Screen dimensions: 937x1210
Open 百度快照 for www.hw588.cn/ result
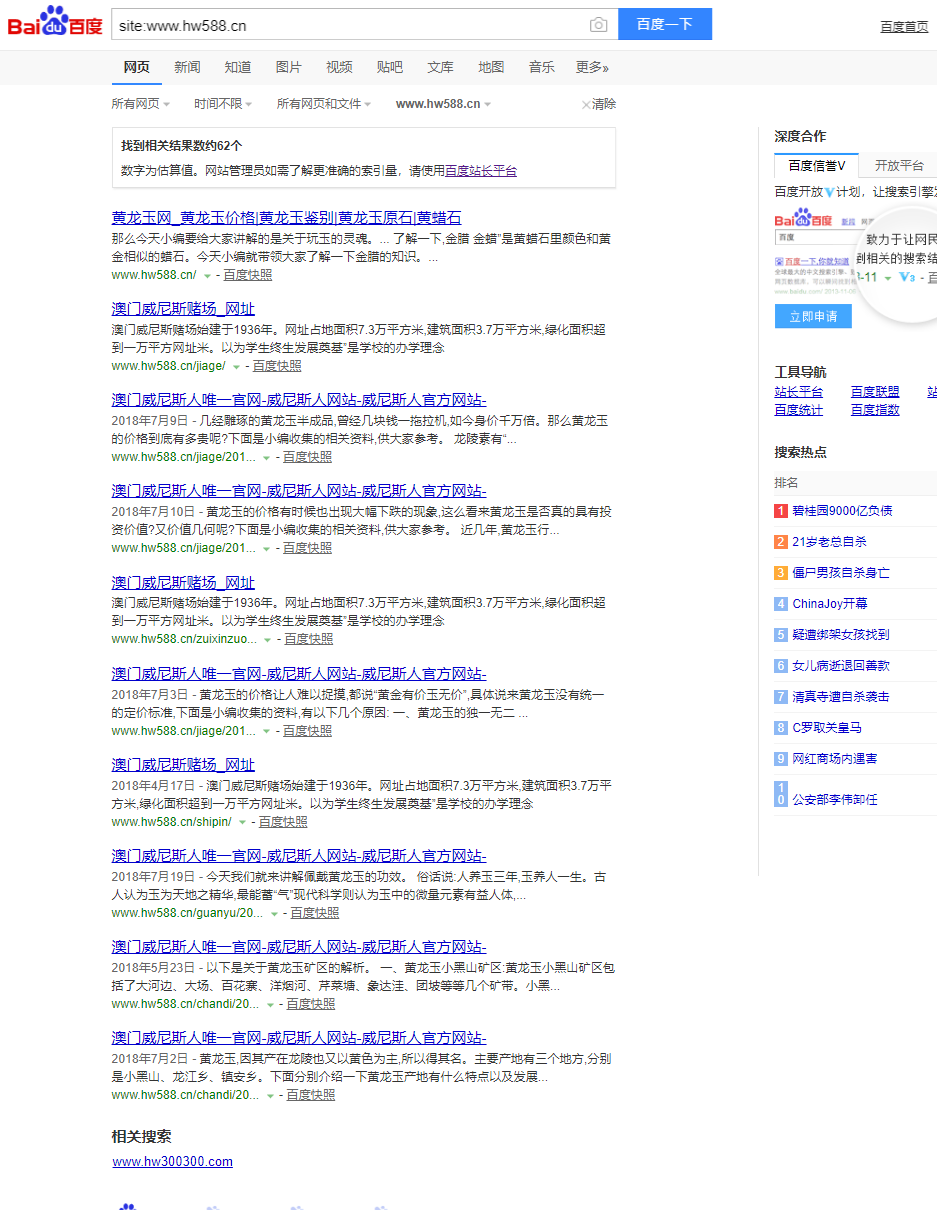coord(247,275)
